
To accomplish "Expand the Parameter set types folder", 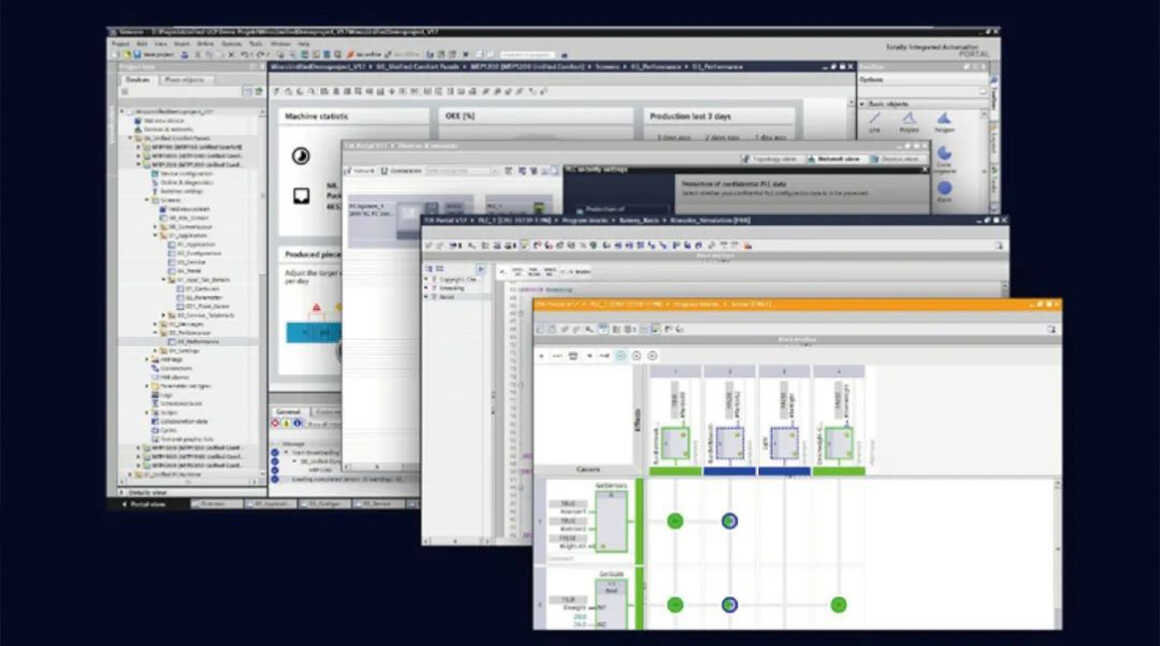I will click(147, 386).
